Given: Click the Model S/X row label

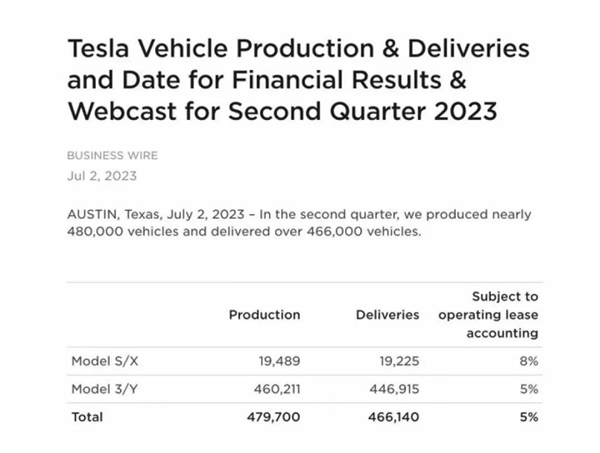Looking at the screenshot, I should (x=105, y=361).
